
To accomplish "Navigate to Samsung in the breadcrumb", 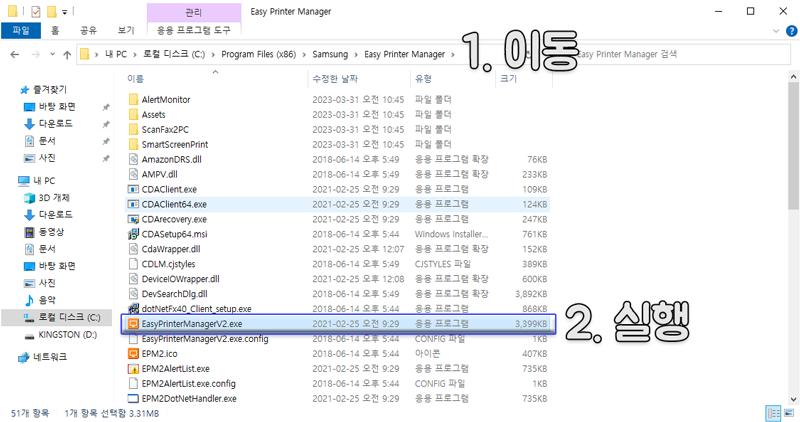I will click(330, 55).
